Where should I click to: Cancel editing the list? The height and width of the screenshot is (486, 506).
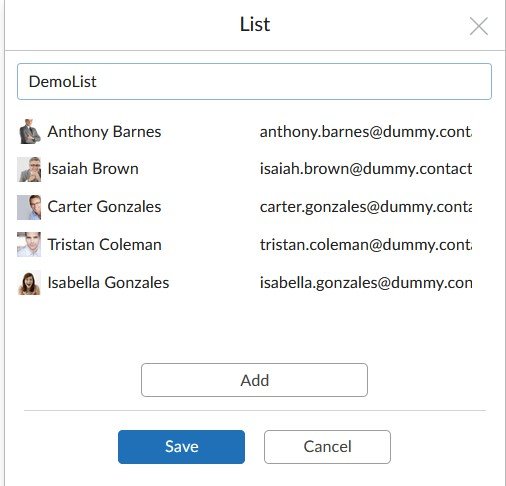pos(327,447)
